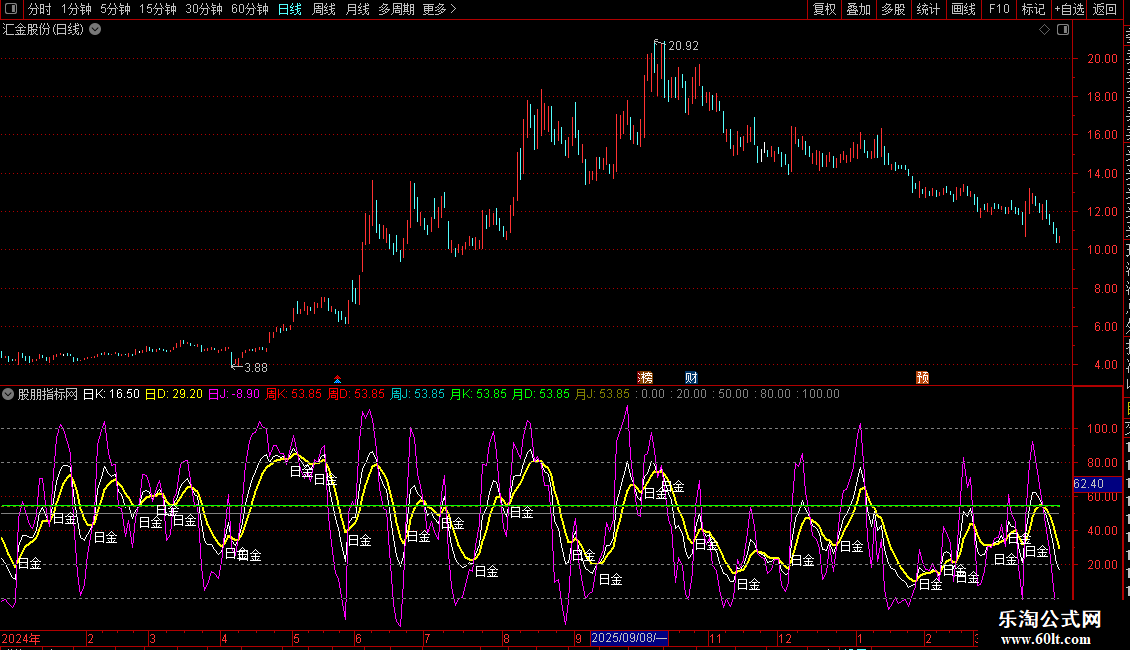The width and height of the screenshot is (1130, 650).
Task: Click the highlighted 2025/09/08 date label
Action: [629, 638]
